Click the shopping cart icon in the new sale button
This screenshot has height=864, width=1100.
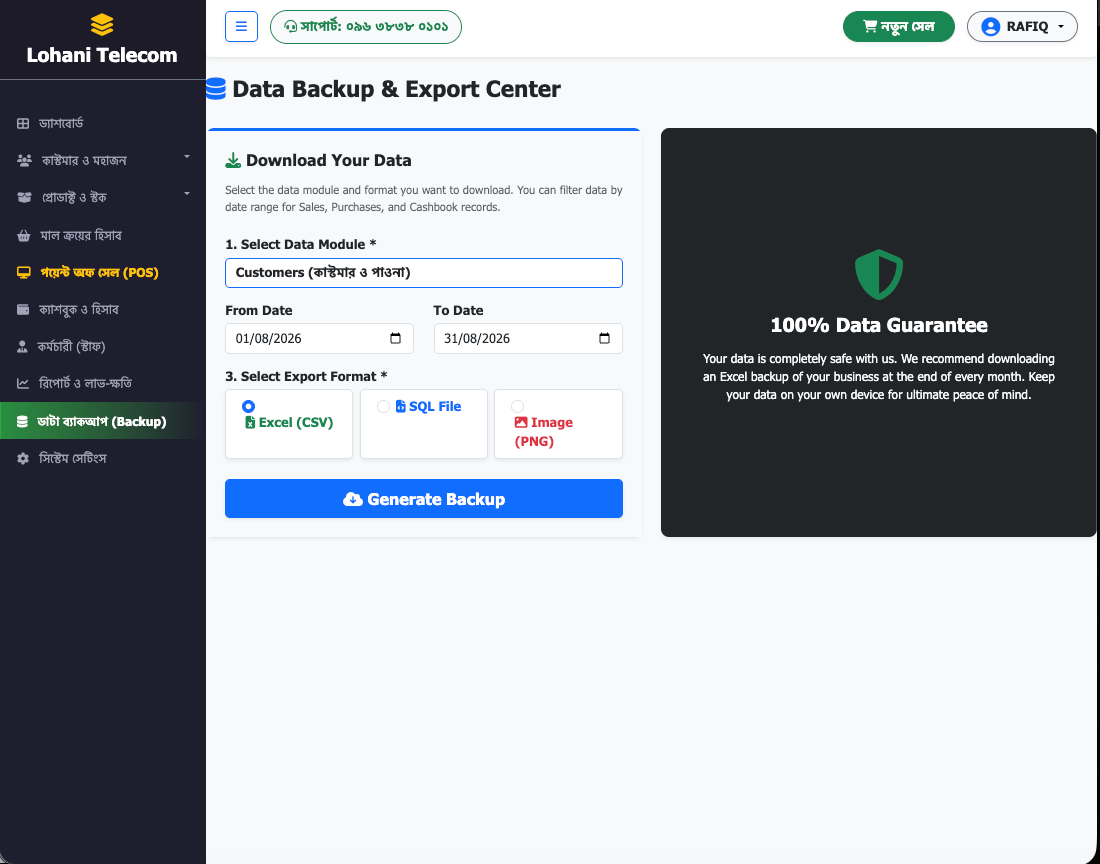pyautogui.click(x=870, y=27)
